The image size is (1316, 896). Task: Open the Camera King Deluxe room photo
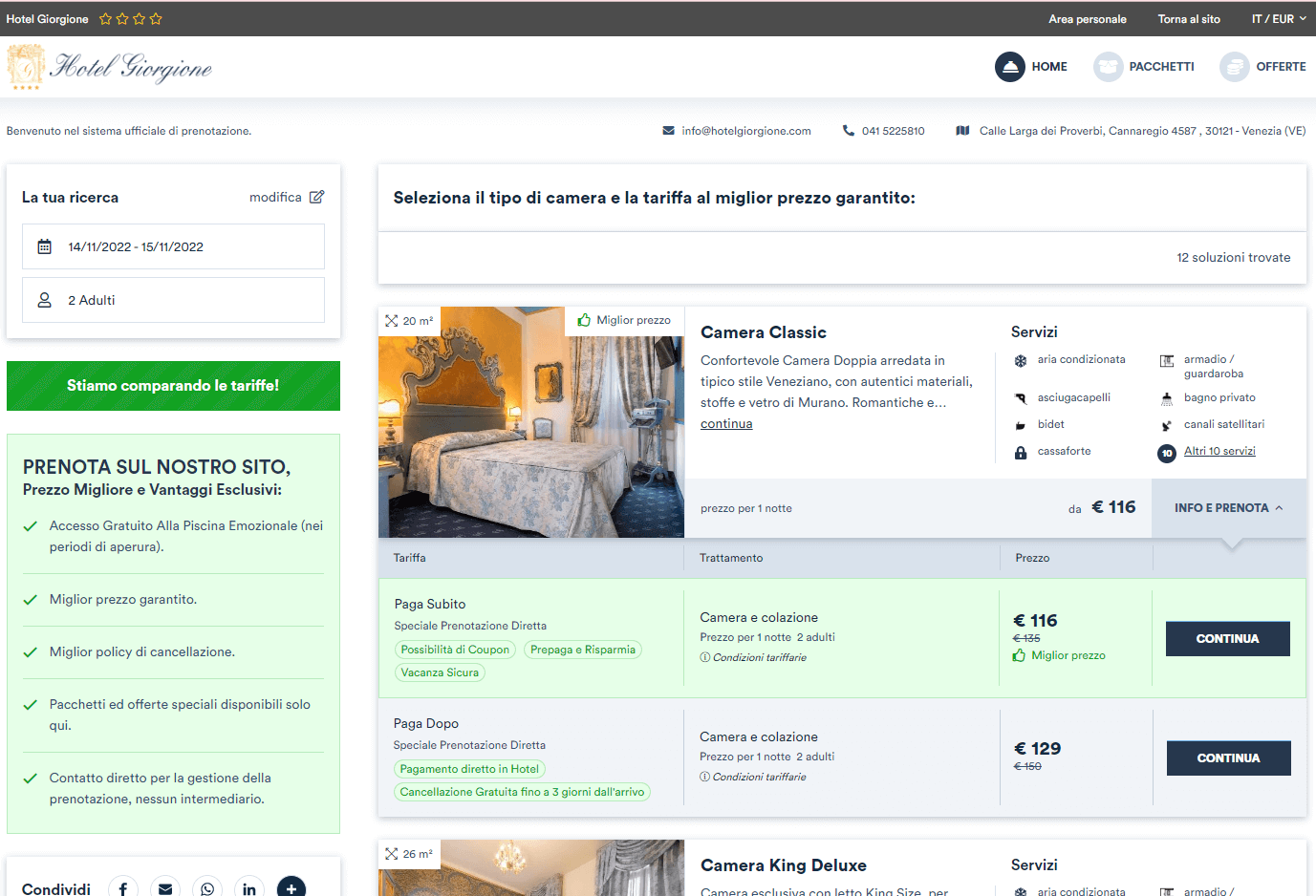531,868
